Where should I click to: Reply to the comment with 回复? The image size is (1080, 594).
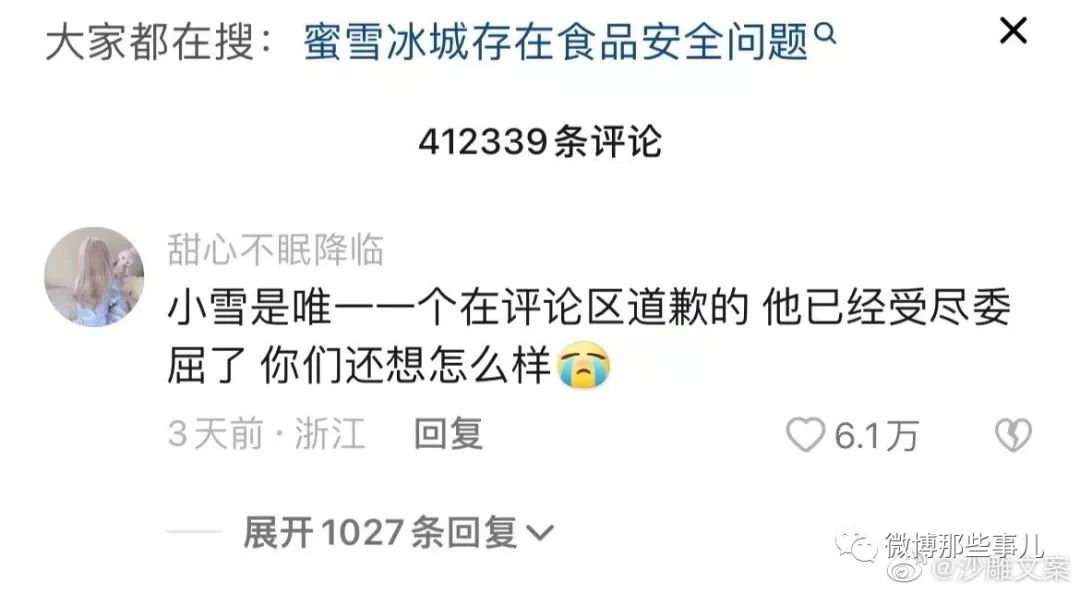(x=448, y=434)
